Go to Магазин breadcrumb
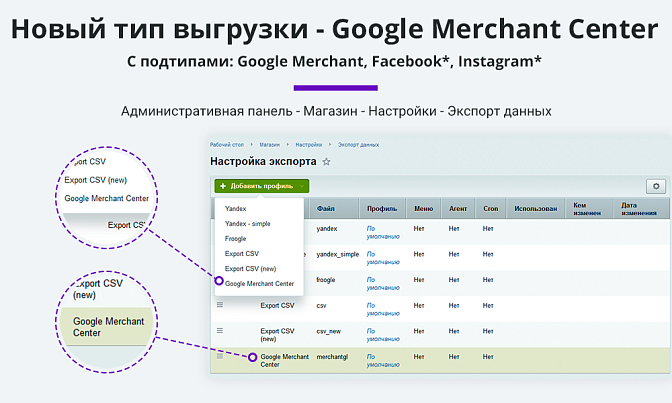This screenshot has width=672, height=403. (269, 145)
